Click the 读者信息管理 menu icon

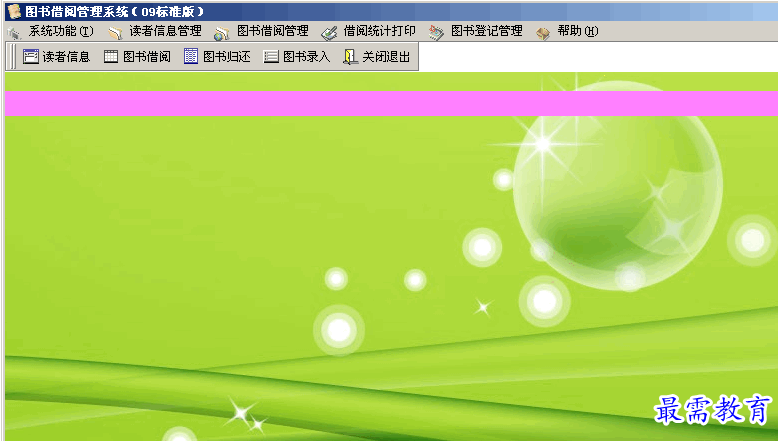coord(116,33)
